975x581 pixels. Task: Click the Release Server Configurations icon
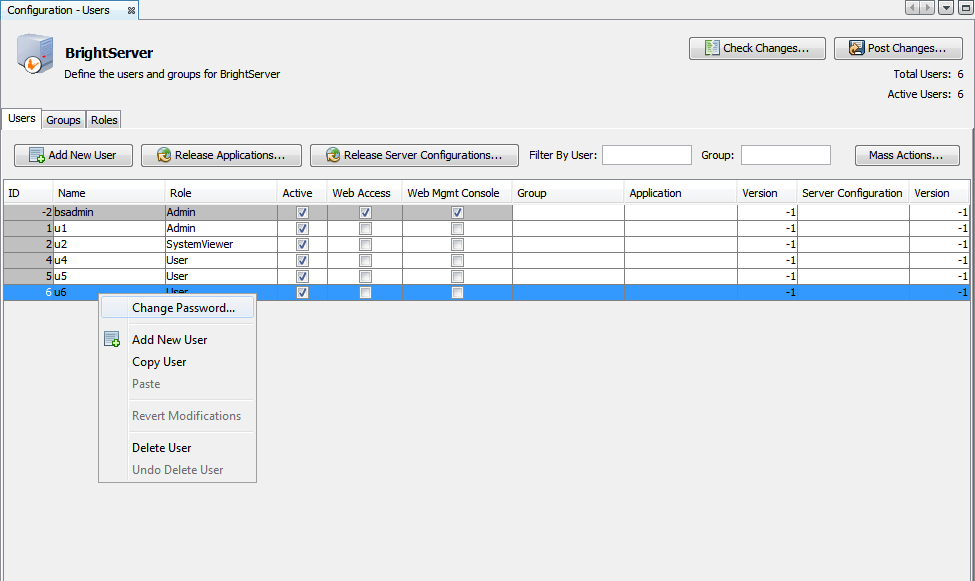(x=332, y=156)
